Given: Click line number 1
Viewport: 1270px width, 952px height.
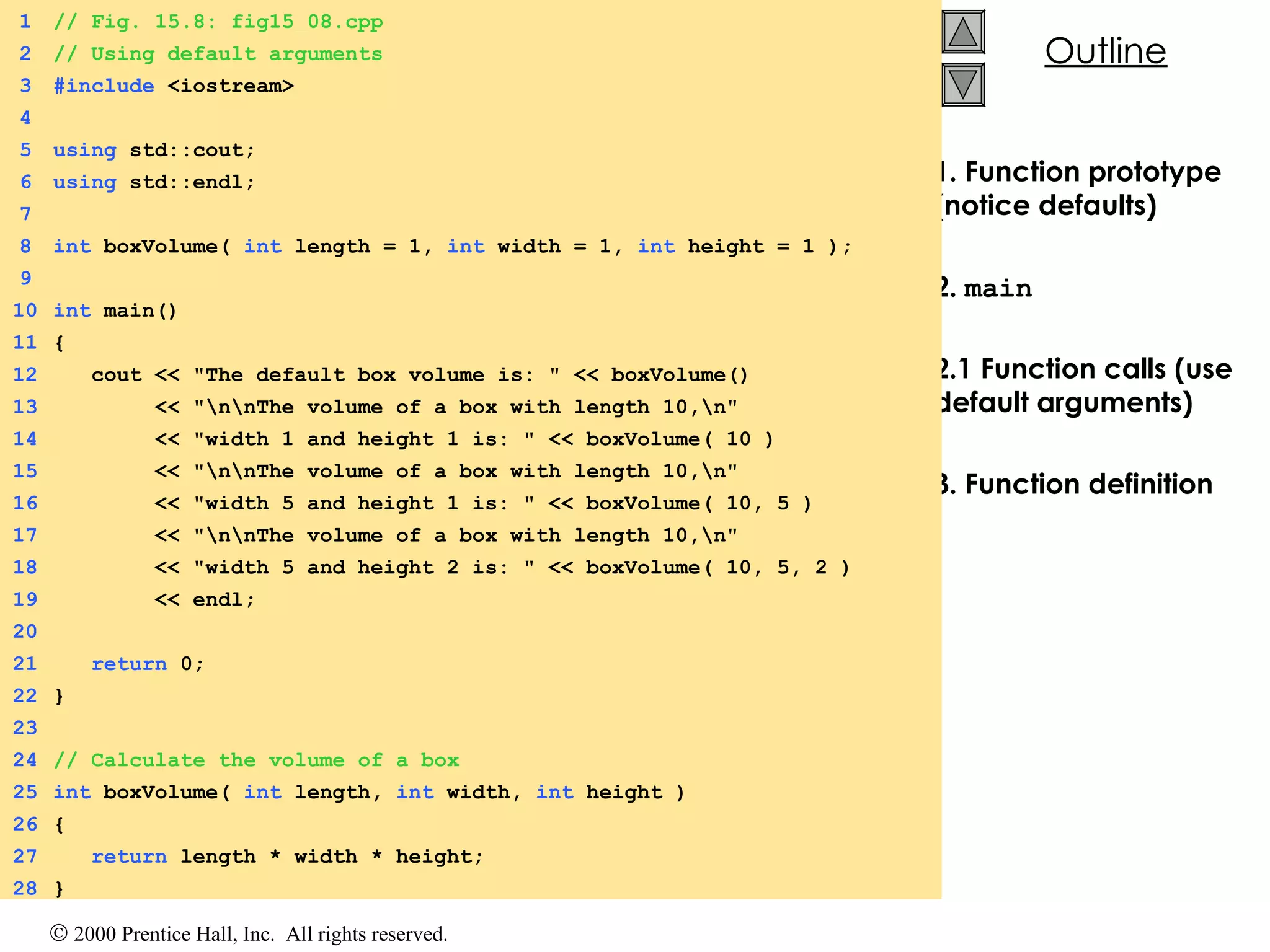Looking at the screenshot, I should tap(25, 22).
